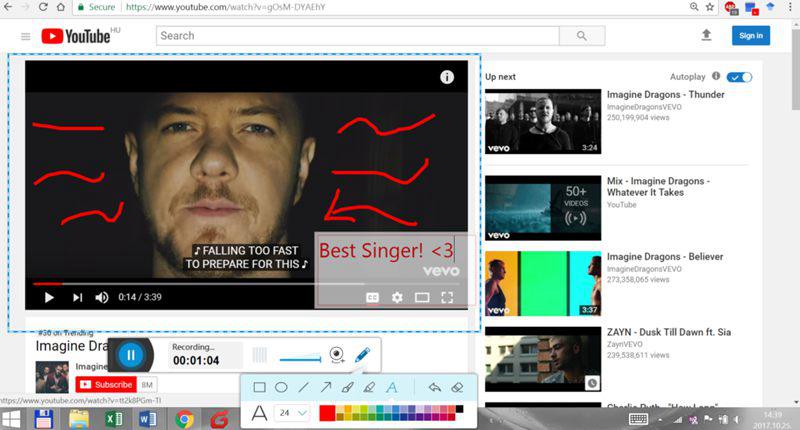This screenshot has height=430, width=800.
Task: Select the paintbrush drawing tool
Action: pyautogui.click(x=347, y=387)
